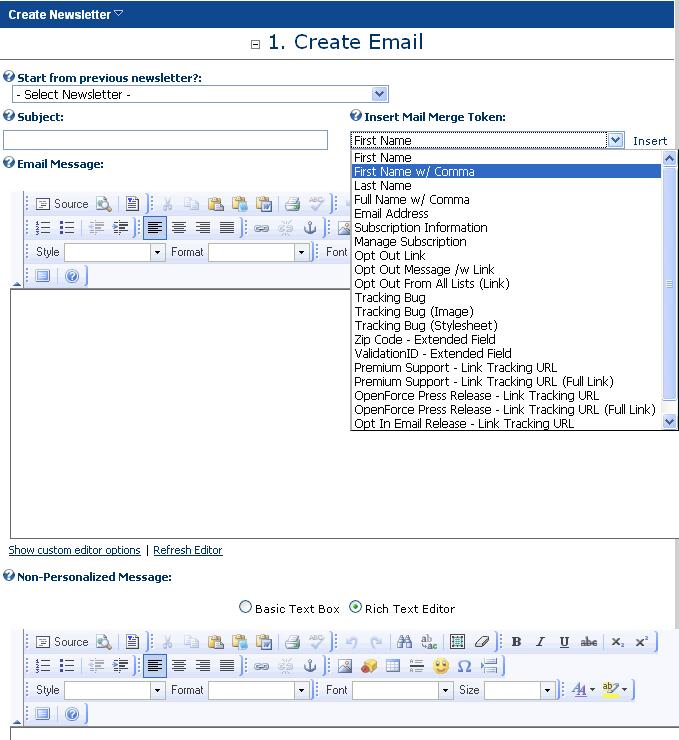Click Paste from Word in Email Message editor
Viewport: 679px width, 740px height.
pos(264,204)
